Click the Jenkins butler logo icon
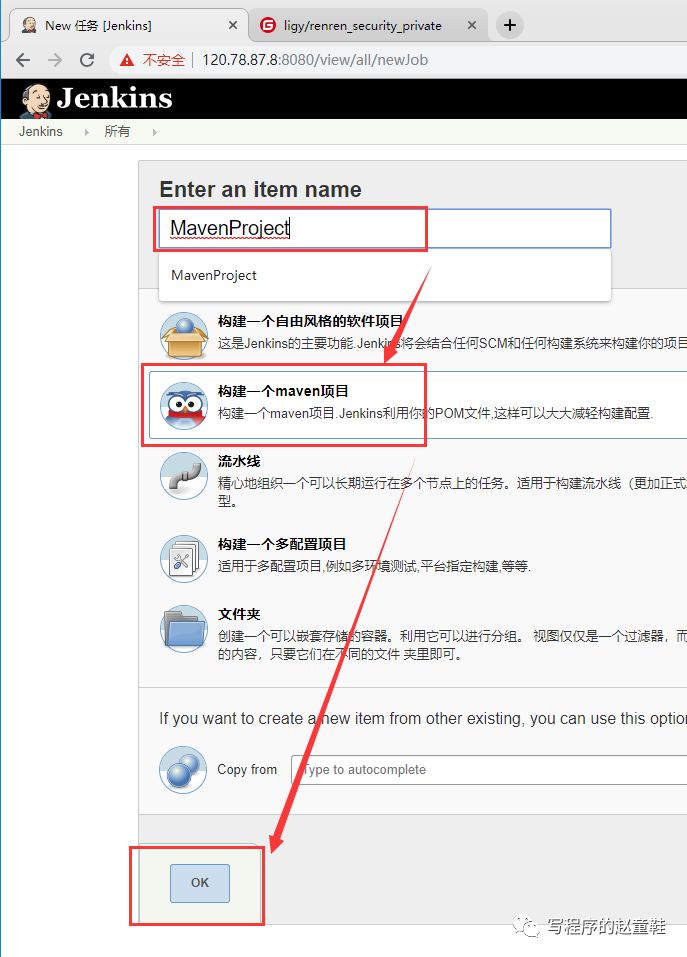The height and width of the screenshot is (957, 687). coord(35,100)
